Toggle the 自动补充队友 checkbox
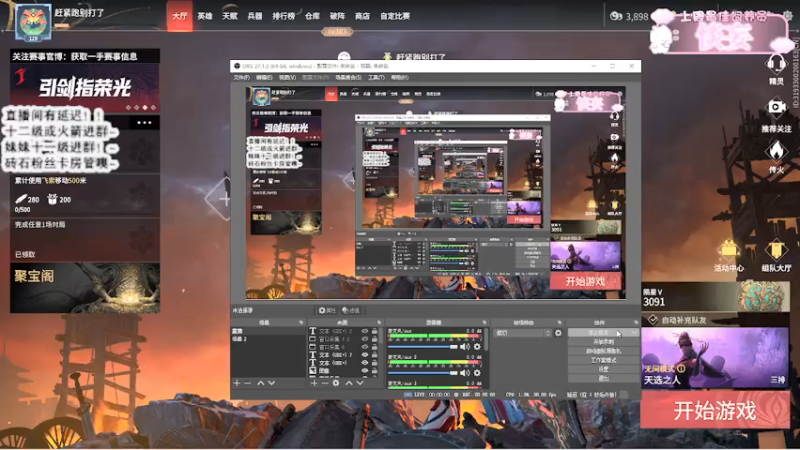The width and height of the screenshot is (800, 450). [653, 320]
